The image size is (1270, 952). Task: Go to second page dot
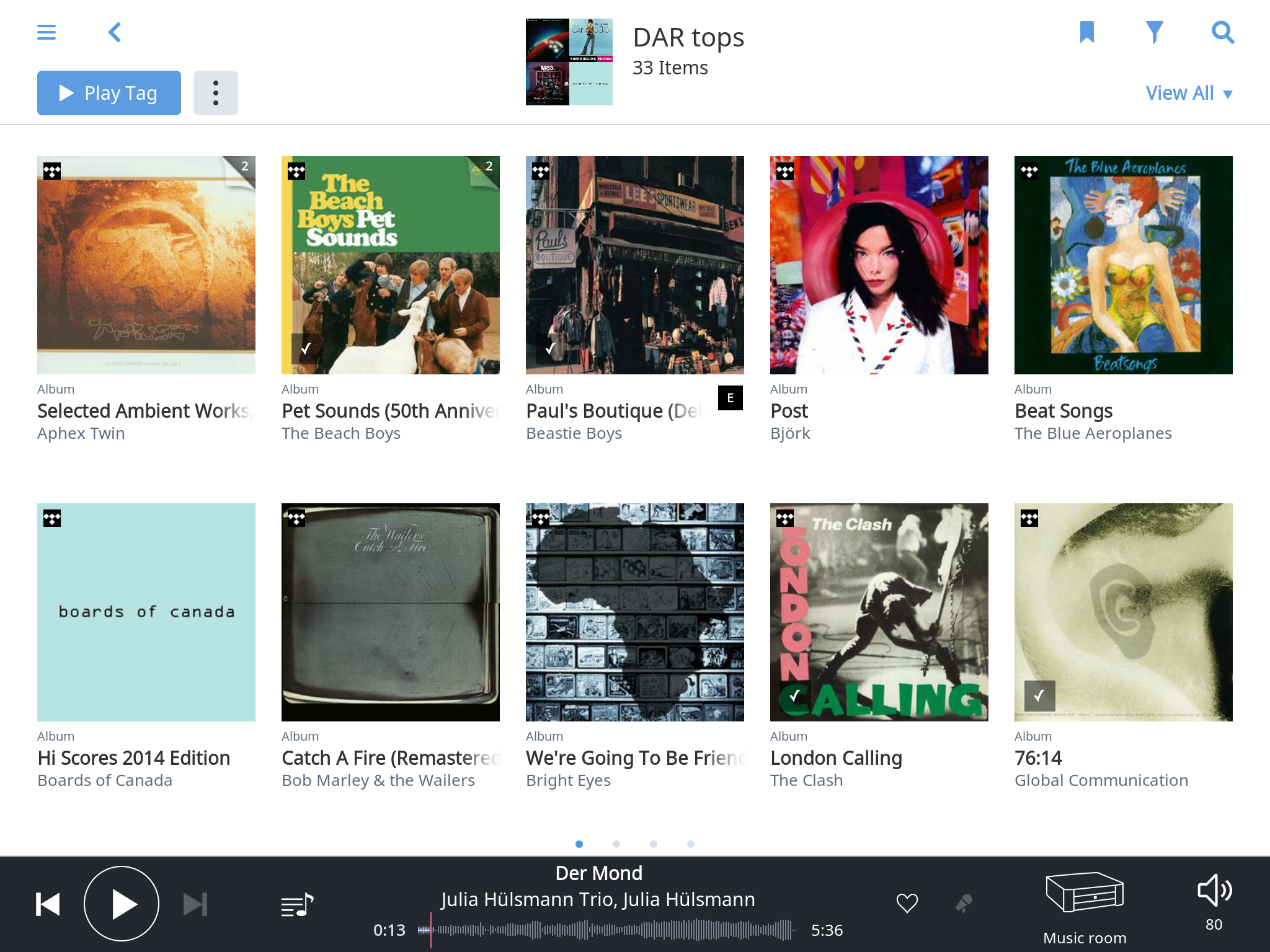coord(616,844)
